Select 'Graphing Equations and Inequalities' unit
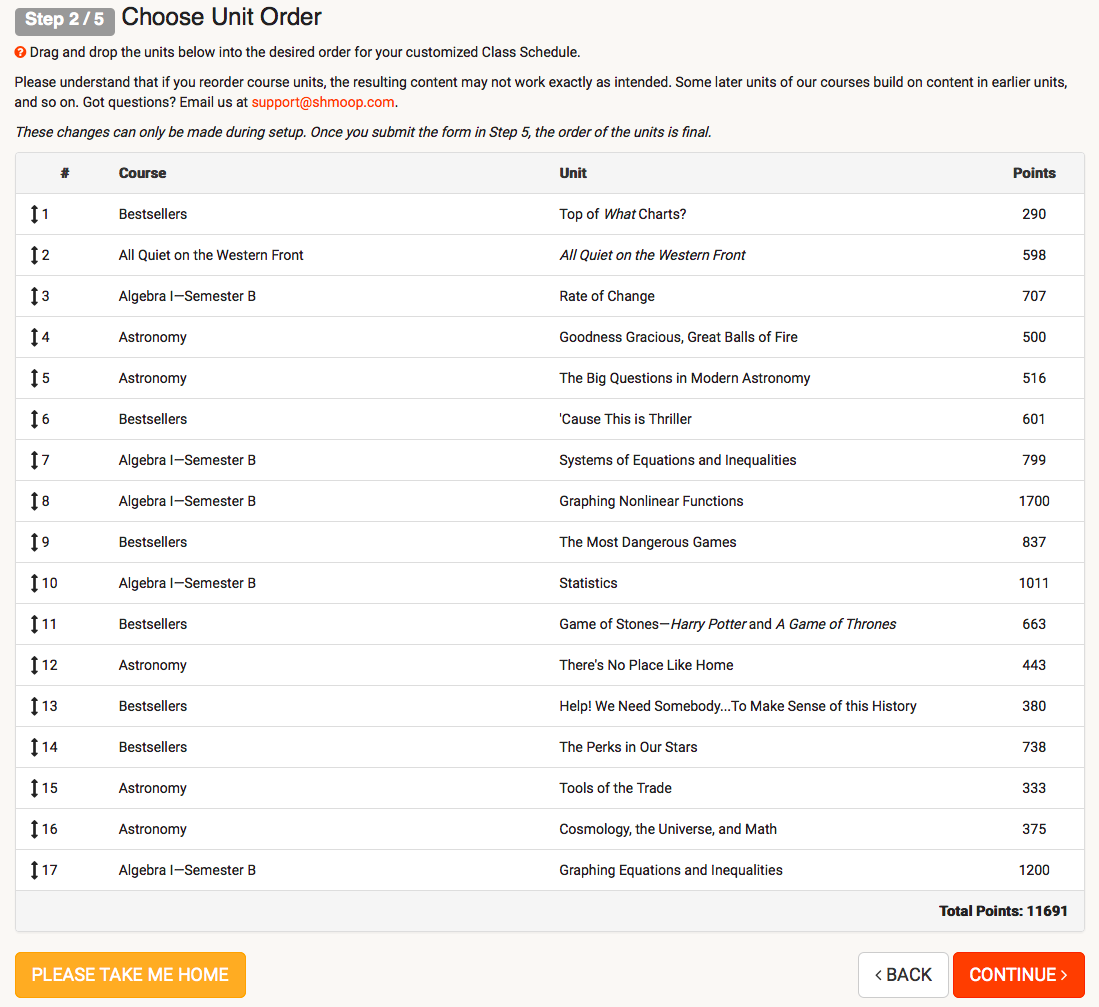The width and height of the screenshot is (1099, 1007). coord(671,870)
